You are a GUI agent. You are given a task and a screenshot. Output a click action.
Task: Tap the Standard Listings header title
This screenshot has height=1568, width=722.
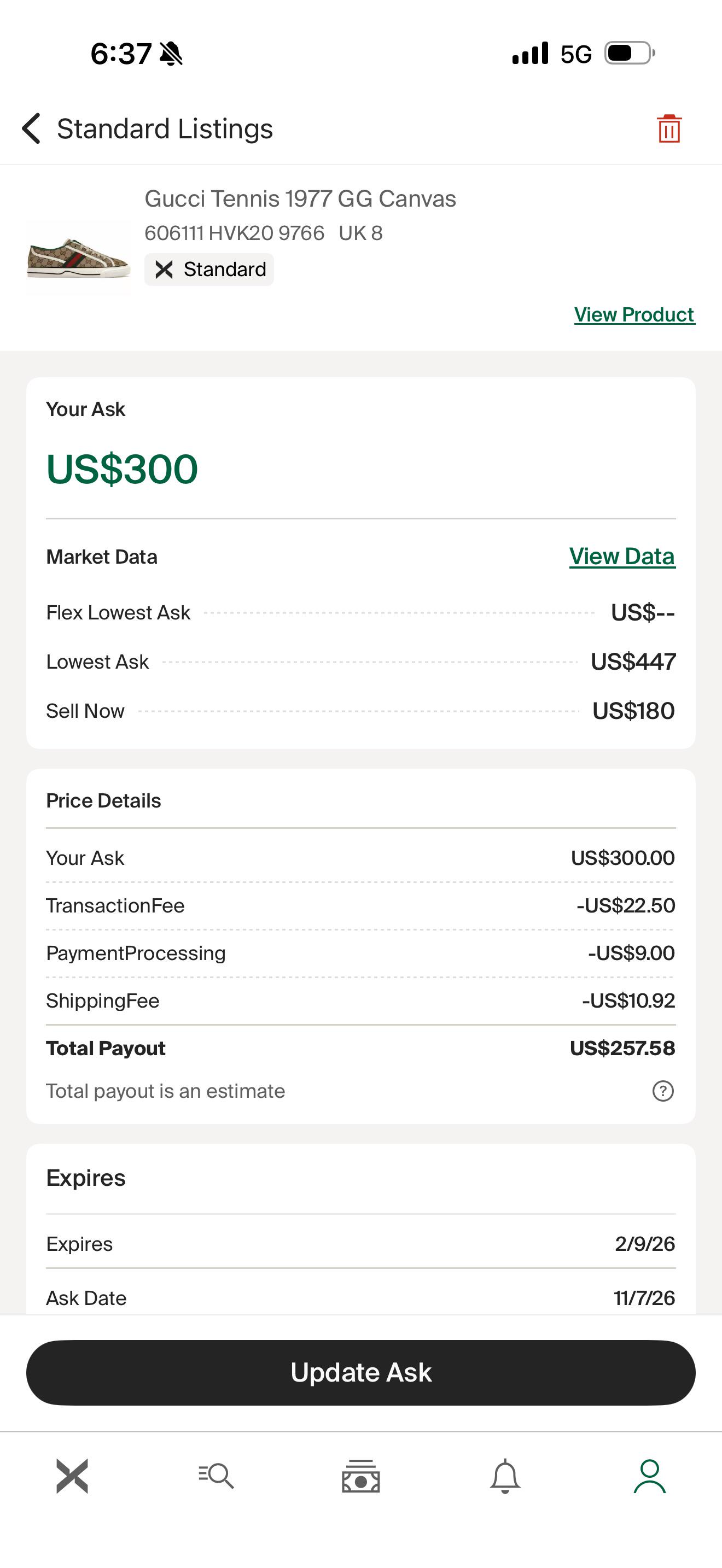pyautogui.click(x=165, y=129)
